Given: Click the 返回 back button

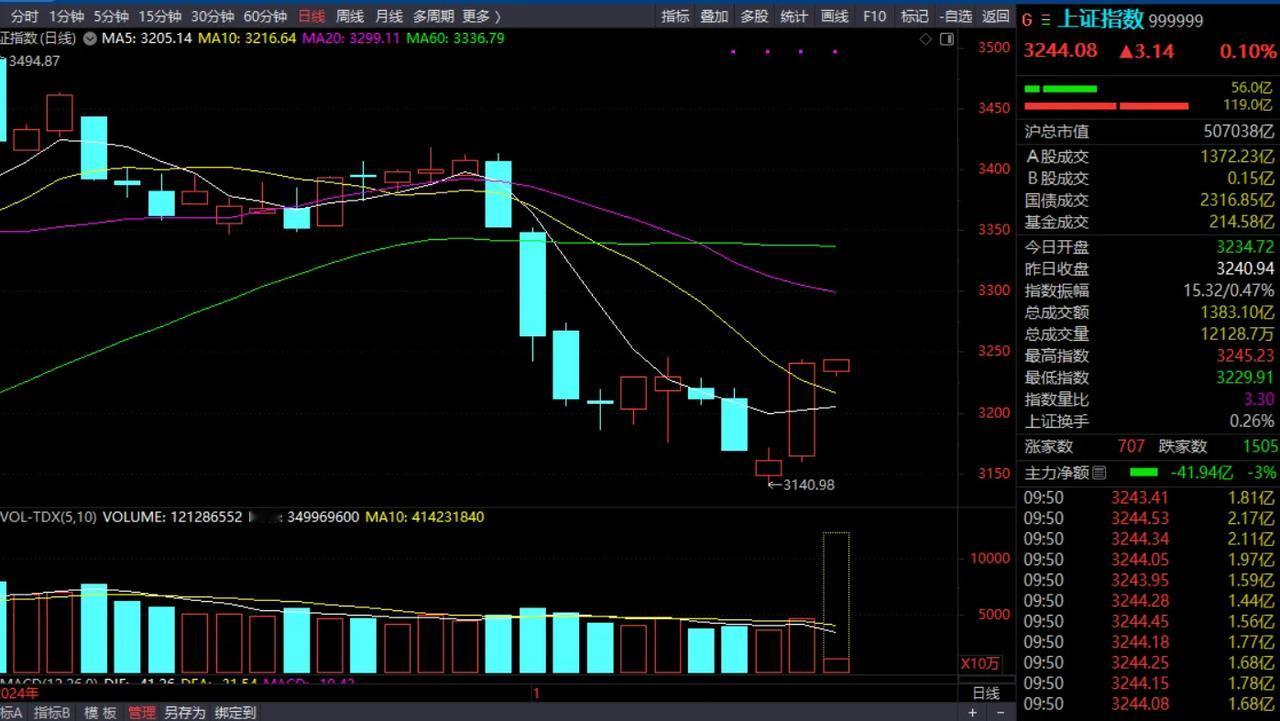Looking at the screenshot, I should click(995, 16).
